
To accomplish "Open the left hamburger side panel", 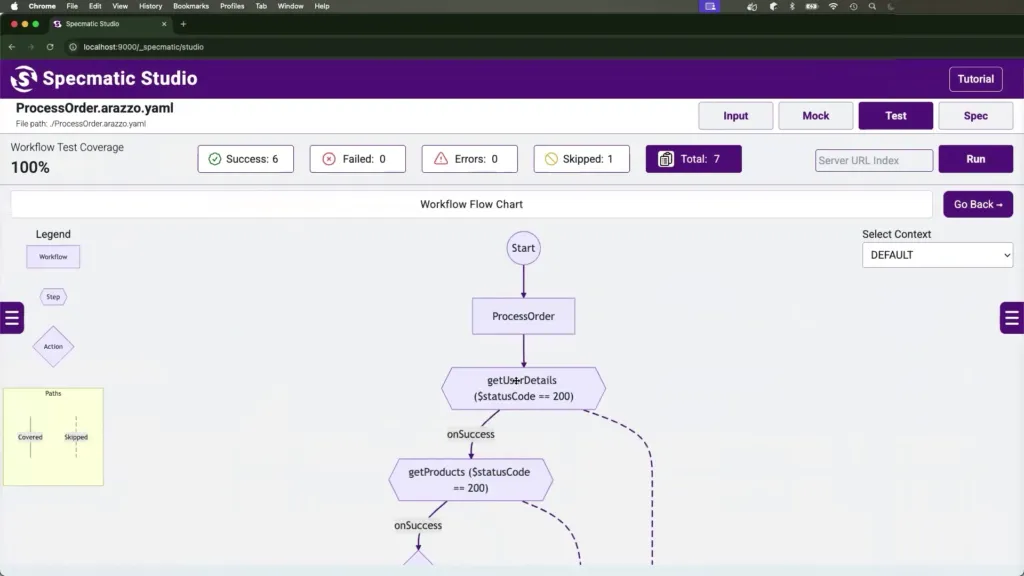I will [x=12, y=318].
